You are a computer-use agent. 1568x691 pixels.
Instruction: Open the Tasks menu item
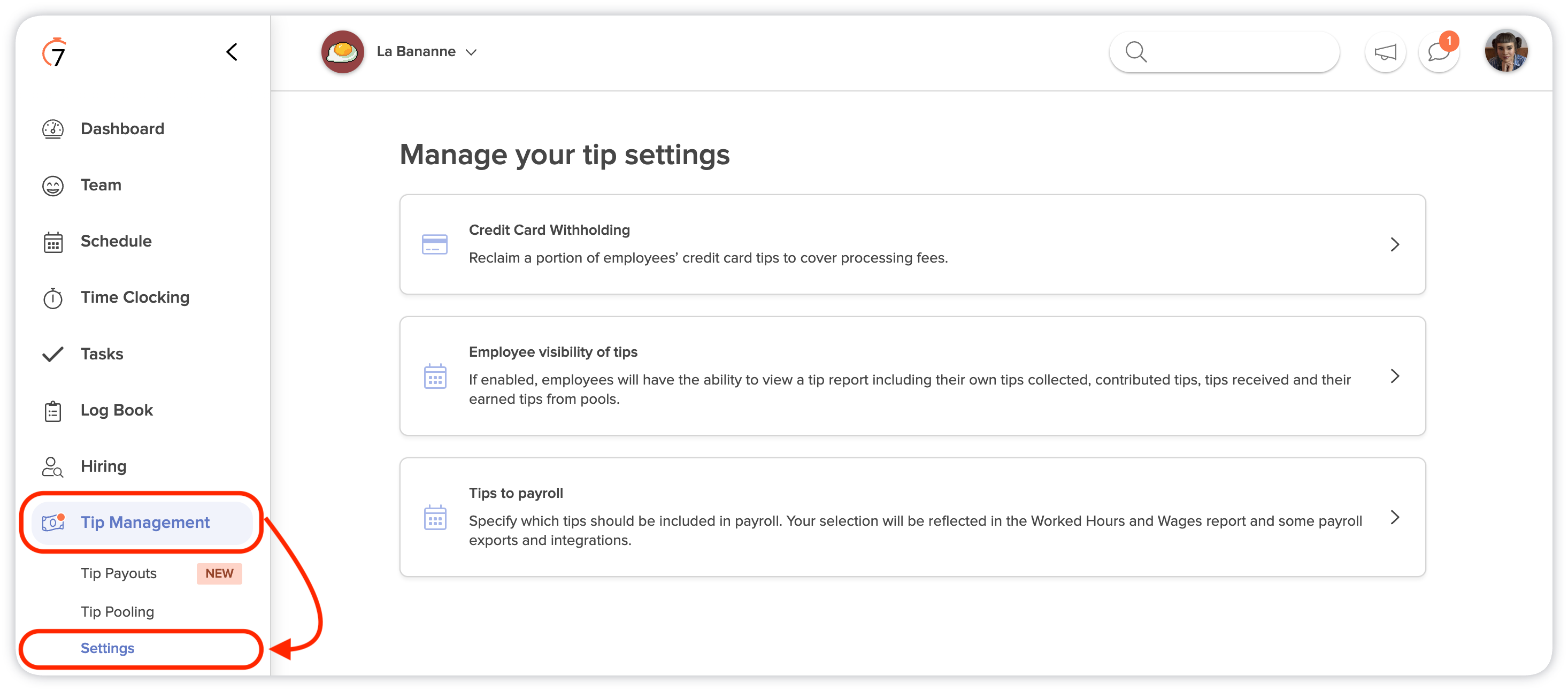(102, 354)
